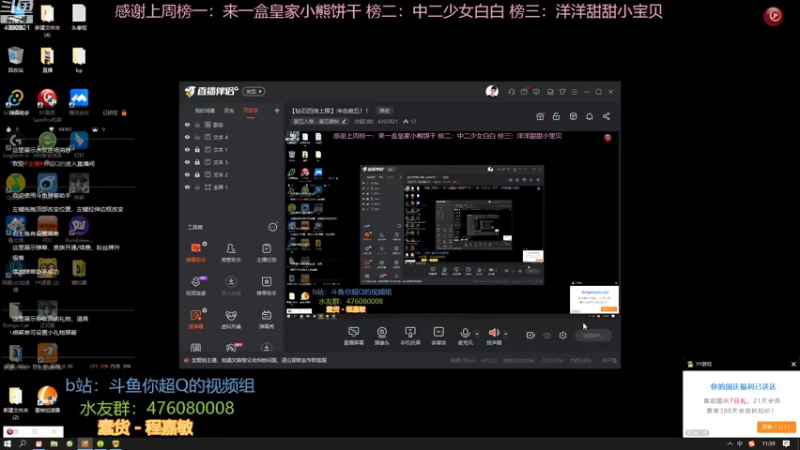Open the 虚拟形象 bear-face tool
Screen dimensions: 800x450
[x=231, y=319]
